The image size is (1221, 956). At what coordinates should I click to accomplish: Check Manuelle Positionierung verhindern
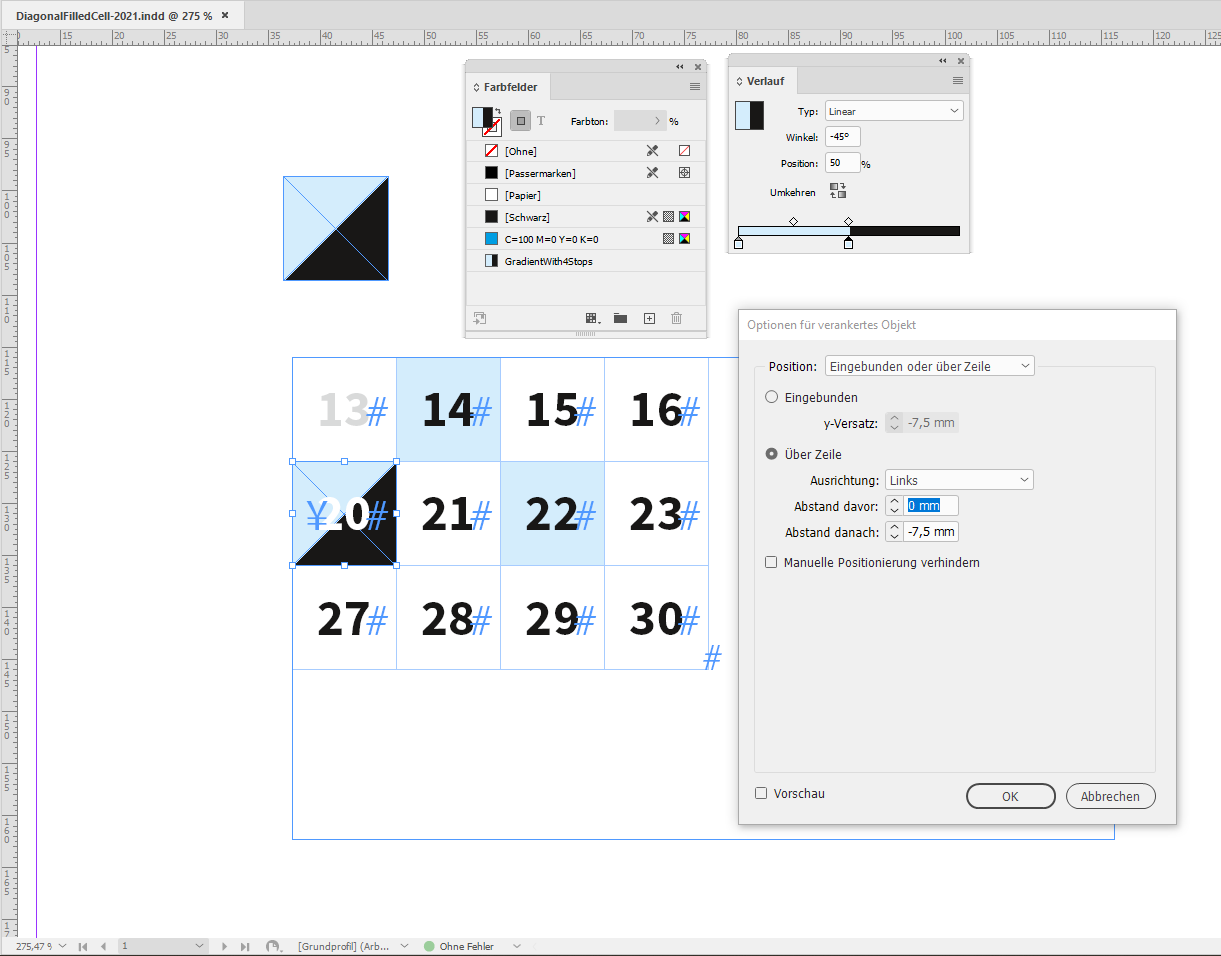(771, 562)
